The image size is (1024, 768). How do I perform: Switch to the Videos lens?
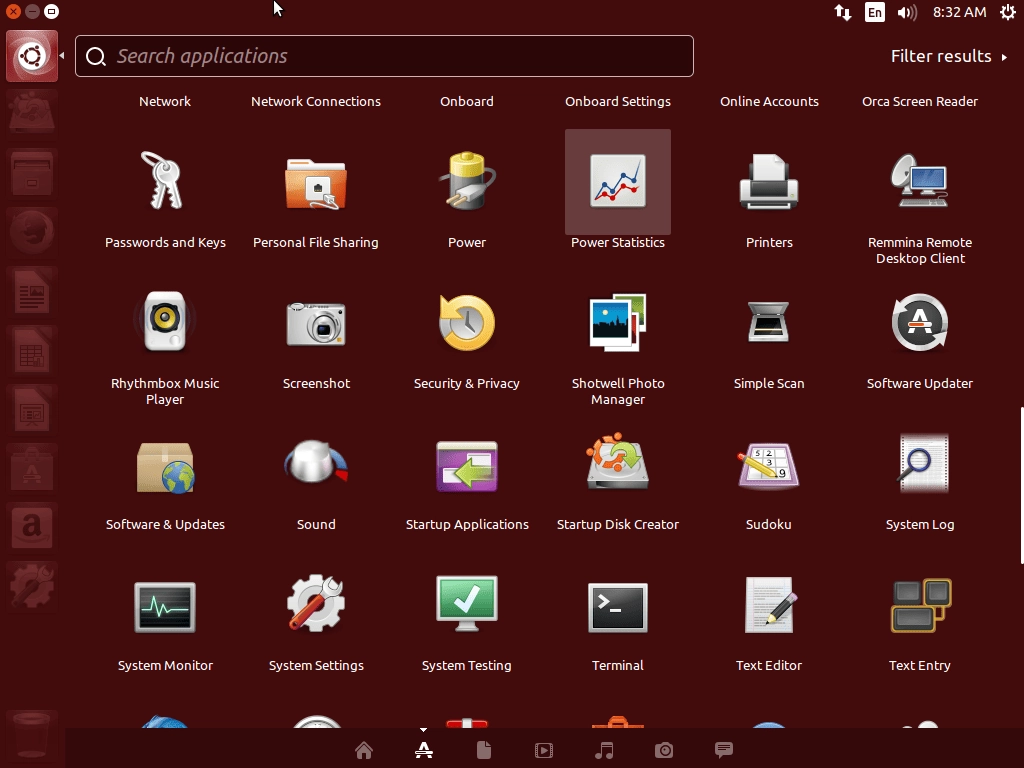point(544,750)
